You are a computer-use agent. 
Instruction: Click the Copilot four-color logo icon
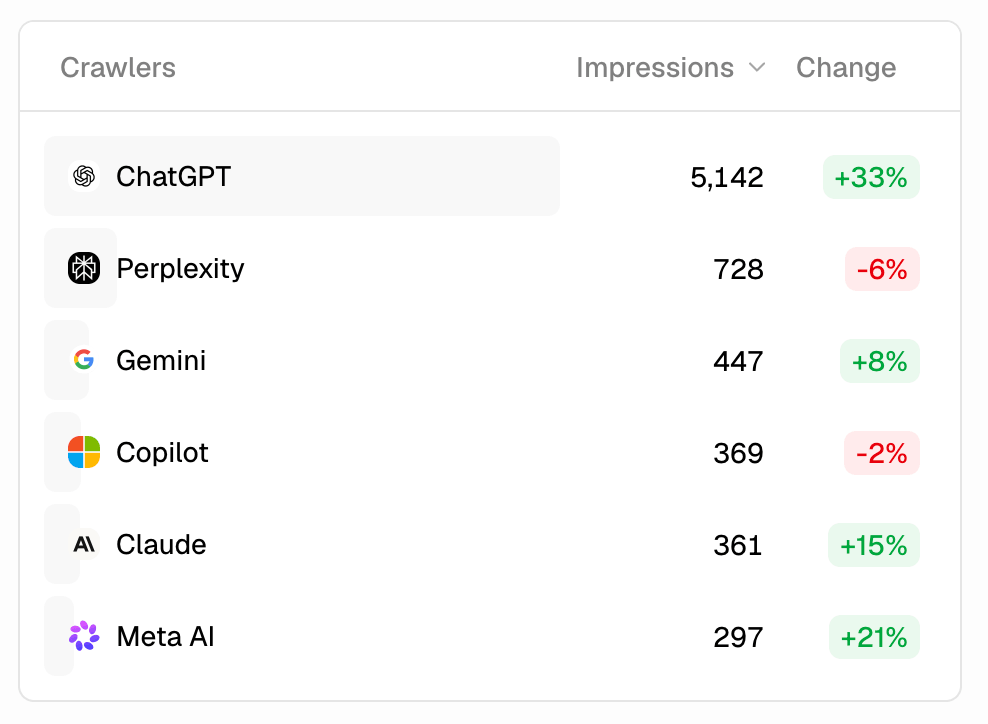point(84,452)
